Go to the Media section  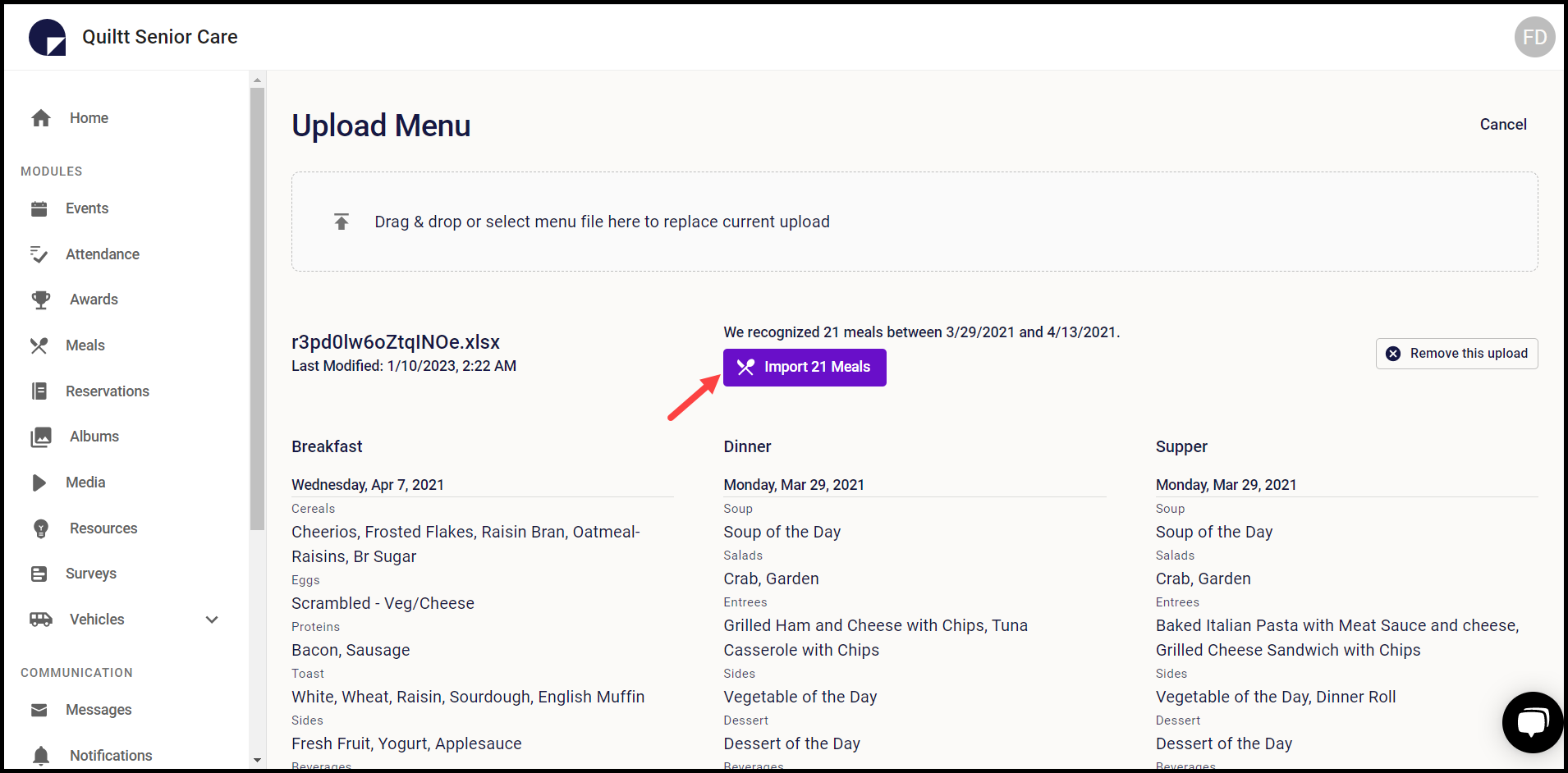click(85, 483)
